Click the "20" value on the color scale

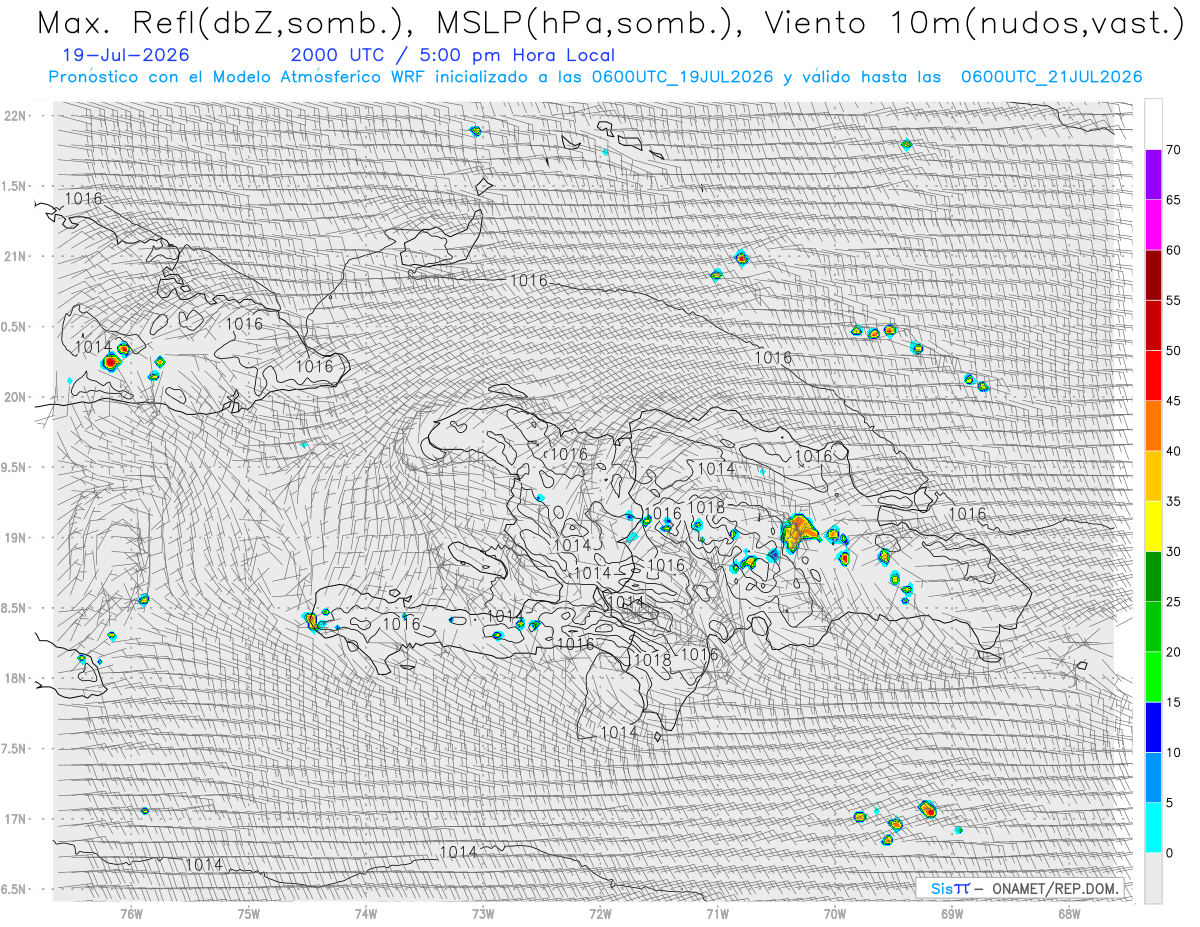[x=1175, y=652]
